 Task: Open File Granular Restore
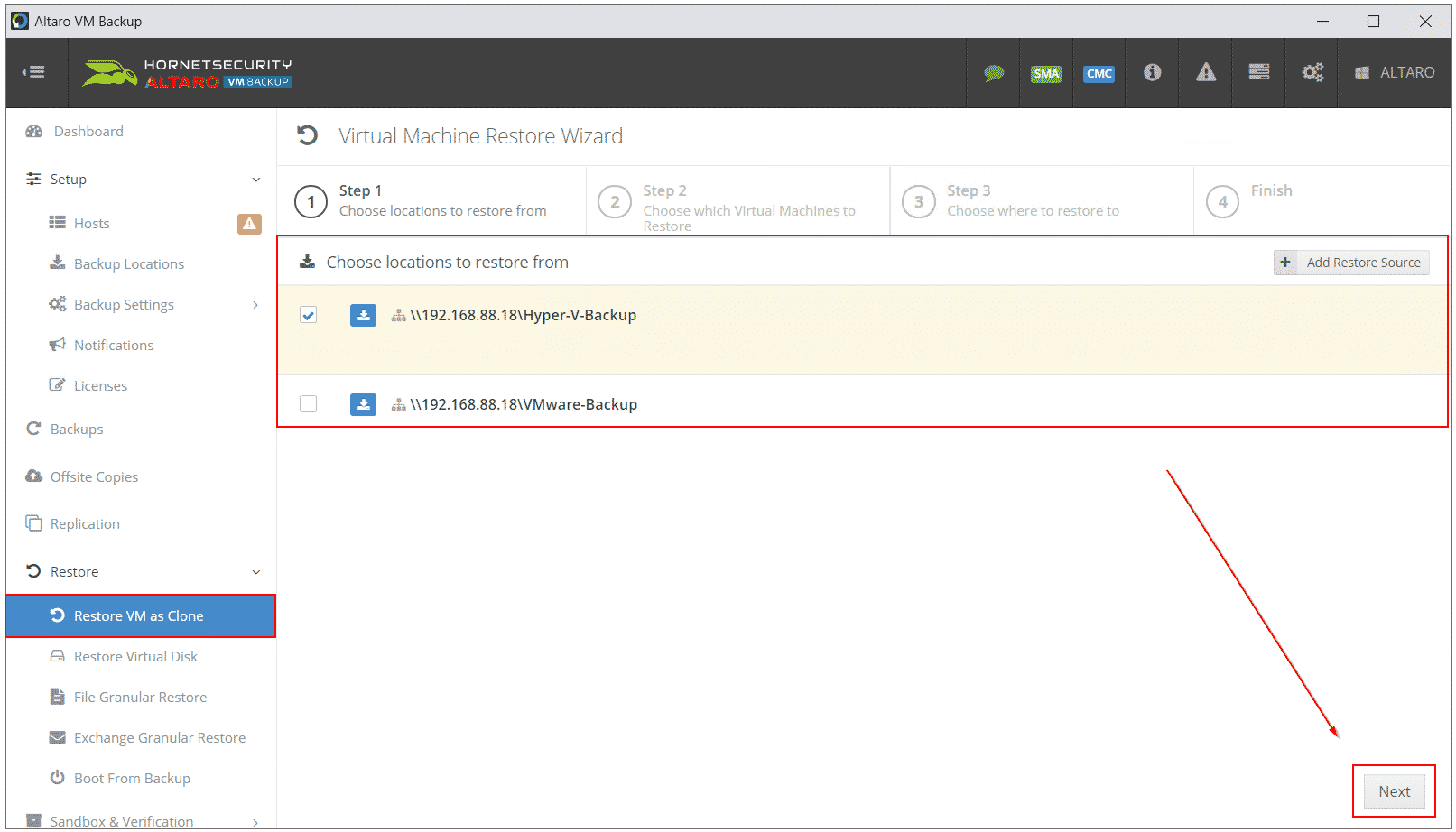coord(140,698)
